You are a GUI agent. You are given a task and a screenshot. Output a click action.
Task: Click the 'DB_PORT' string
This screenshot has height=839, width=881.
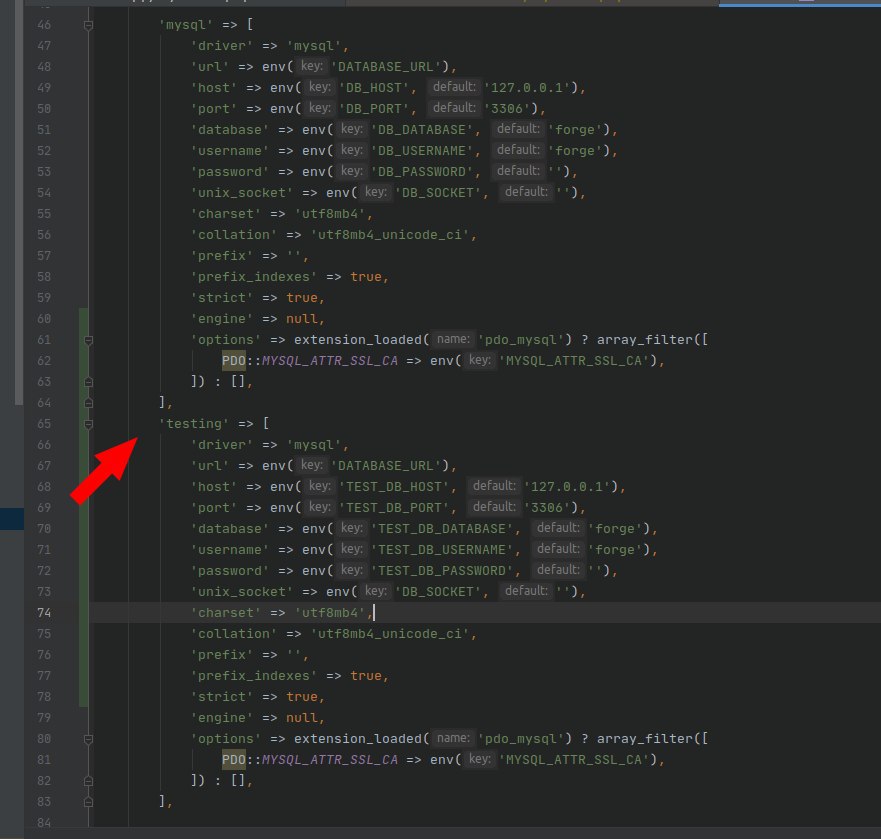374,108
